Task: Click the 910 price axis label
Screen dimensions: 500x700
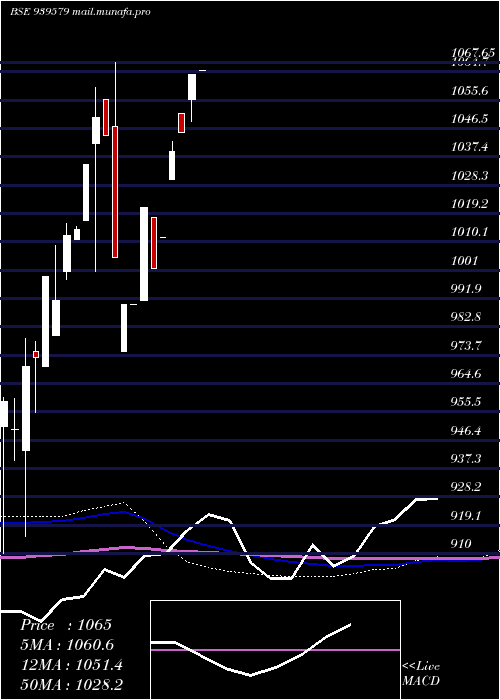Action: coord(461,544)
